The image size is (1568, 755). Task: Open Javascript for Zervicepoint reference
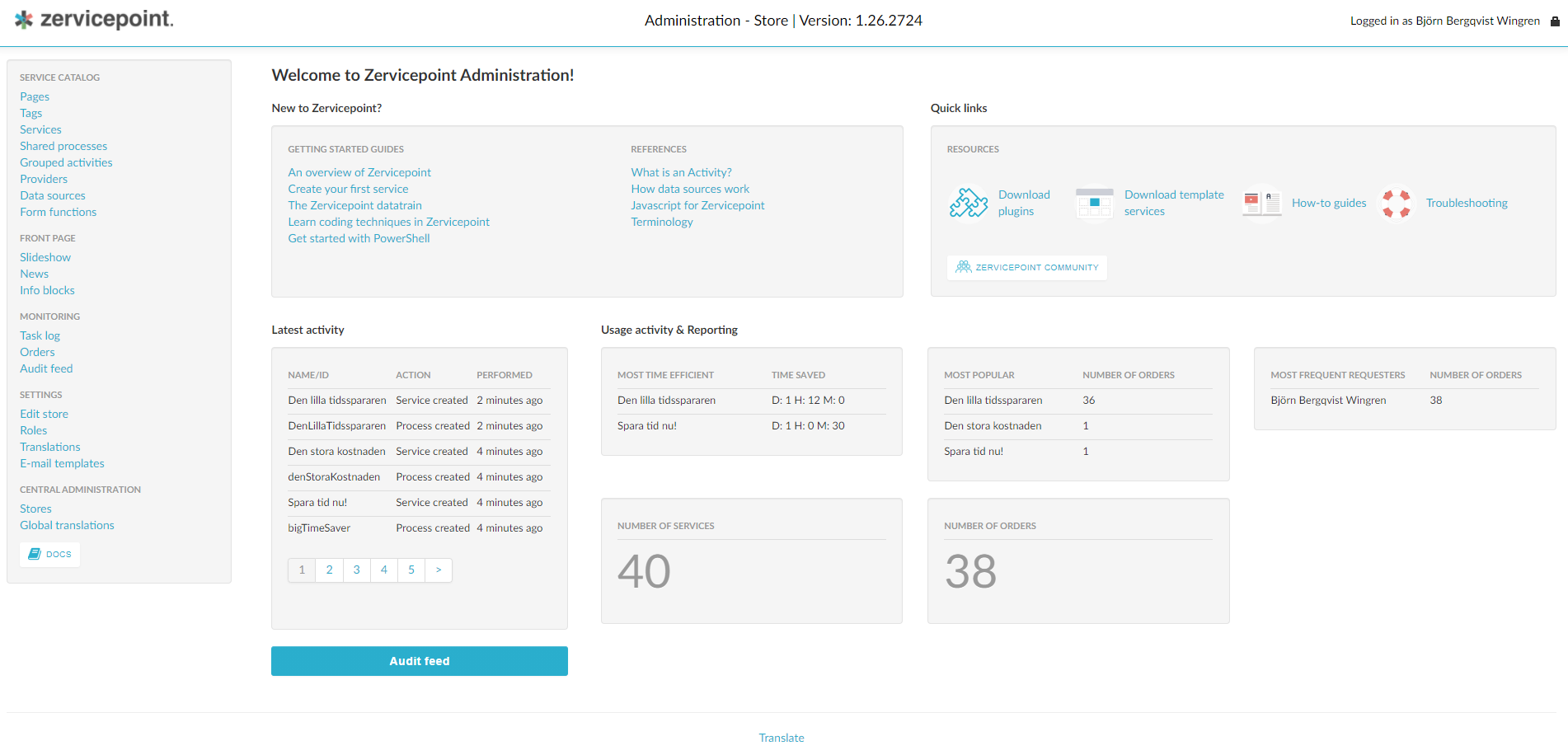(697, 205)
